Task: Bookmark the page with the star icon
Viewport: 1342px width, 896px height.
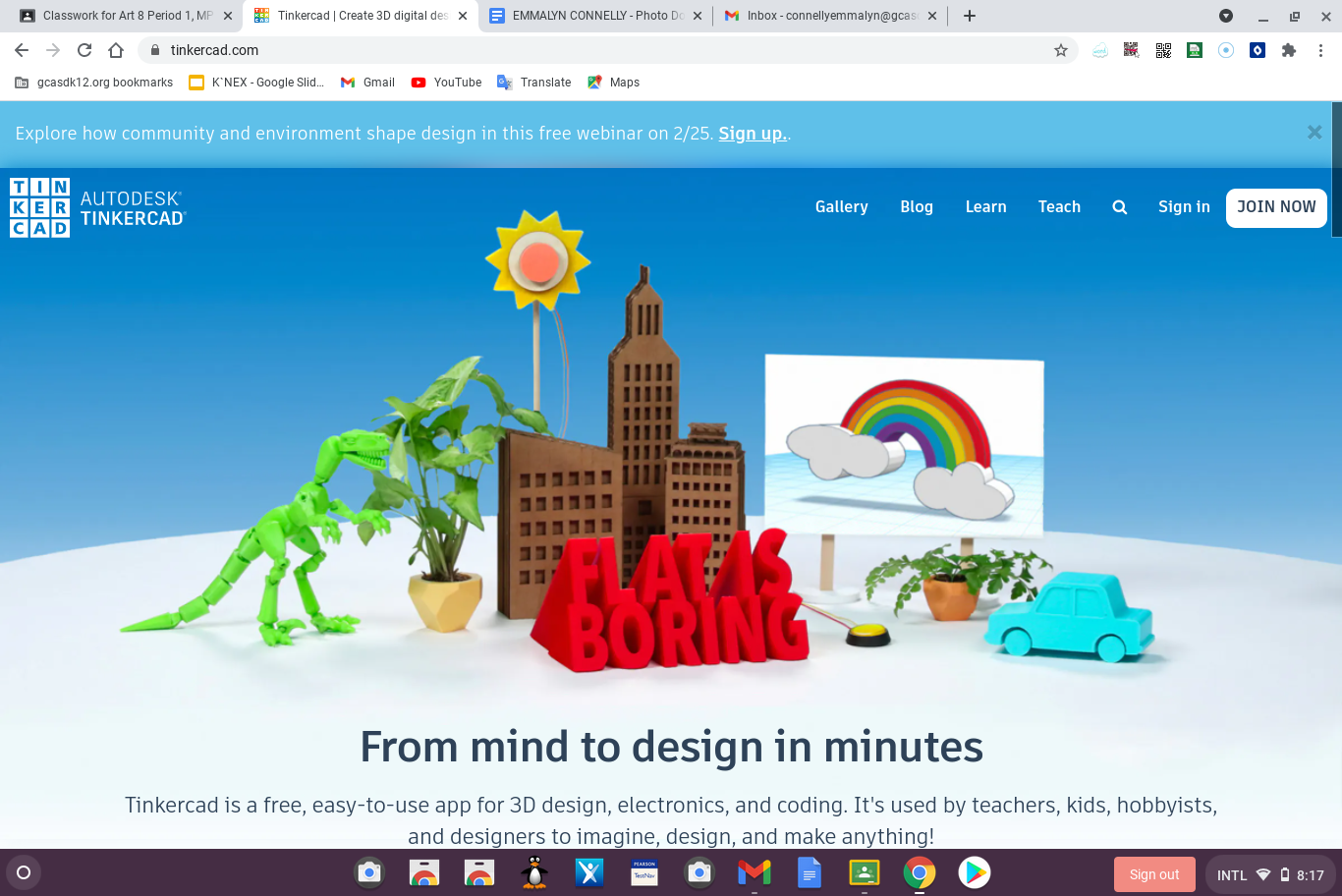Action: click(1061, 50)
